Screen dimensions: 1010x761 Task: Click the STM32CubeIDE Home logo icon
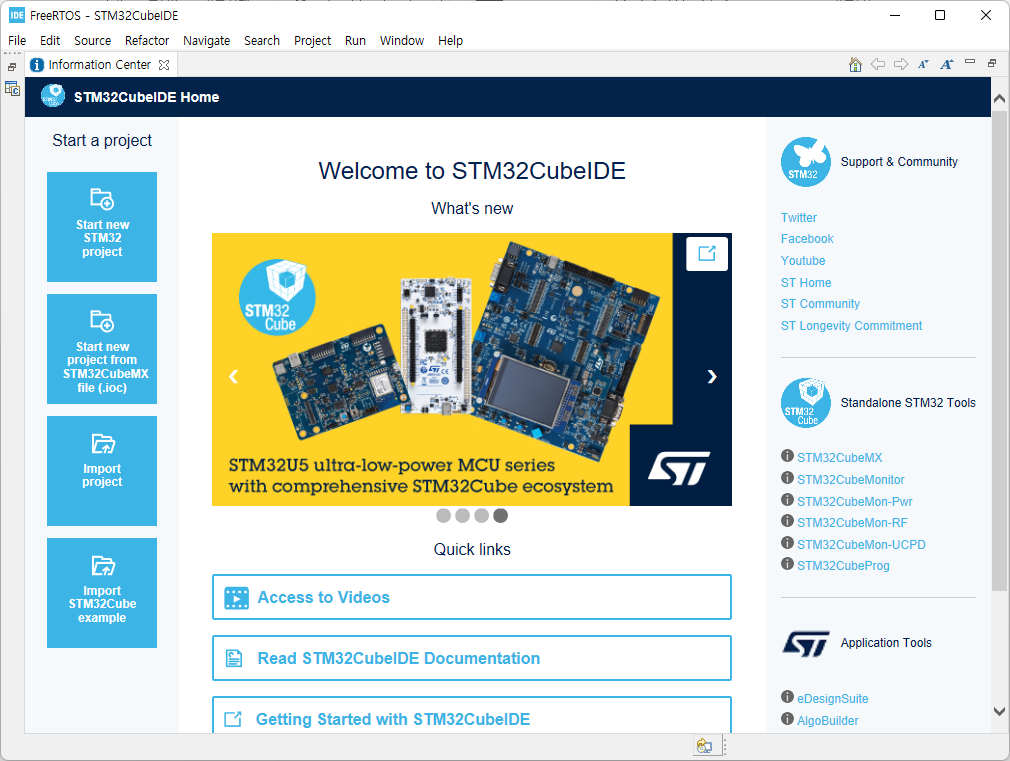pyautogui.click(x=53, y=96)
